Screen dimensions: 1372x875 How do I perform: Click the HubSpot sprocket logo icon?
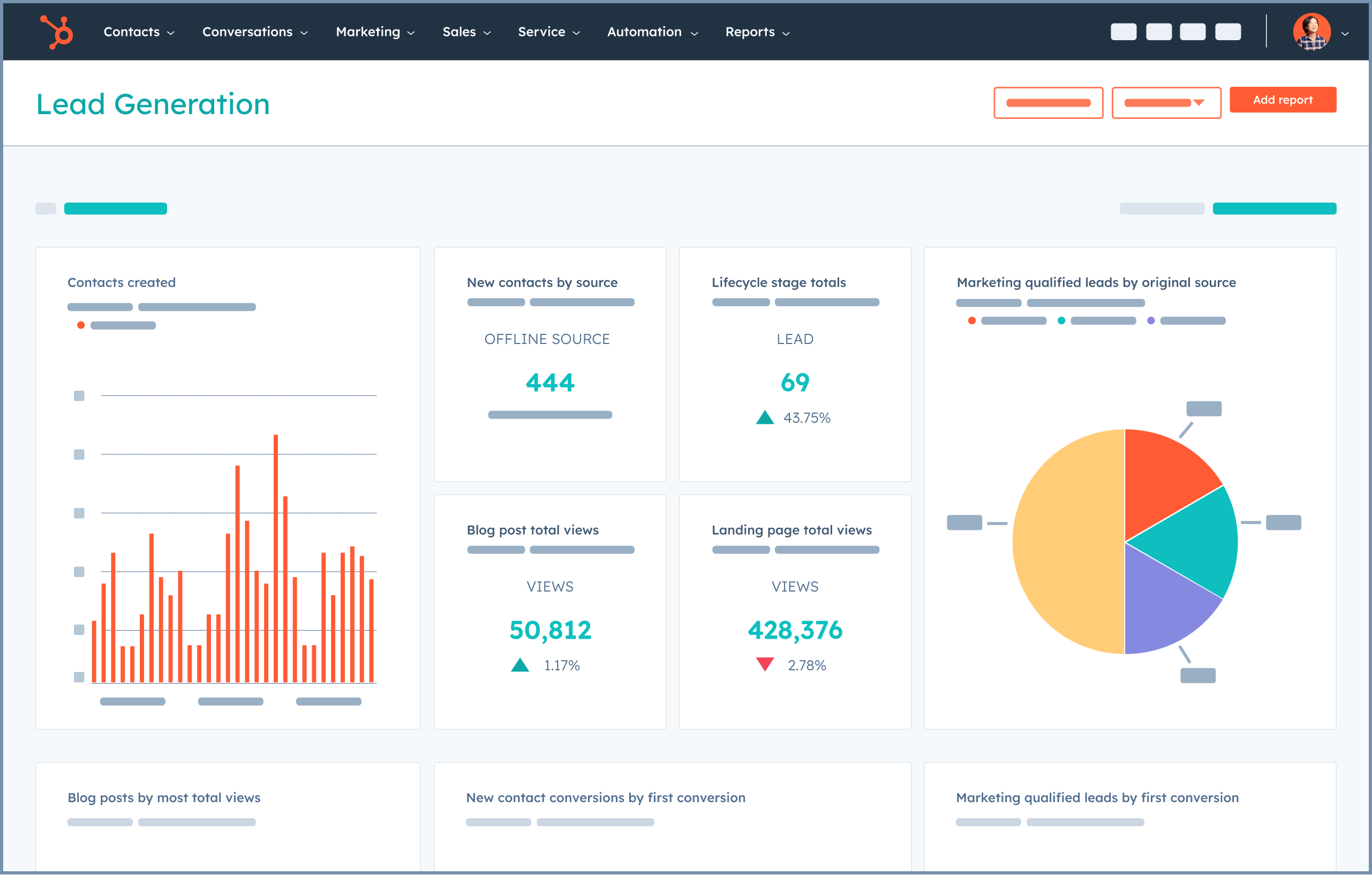coord(53,30)
